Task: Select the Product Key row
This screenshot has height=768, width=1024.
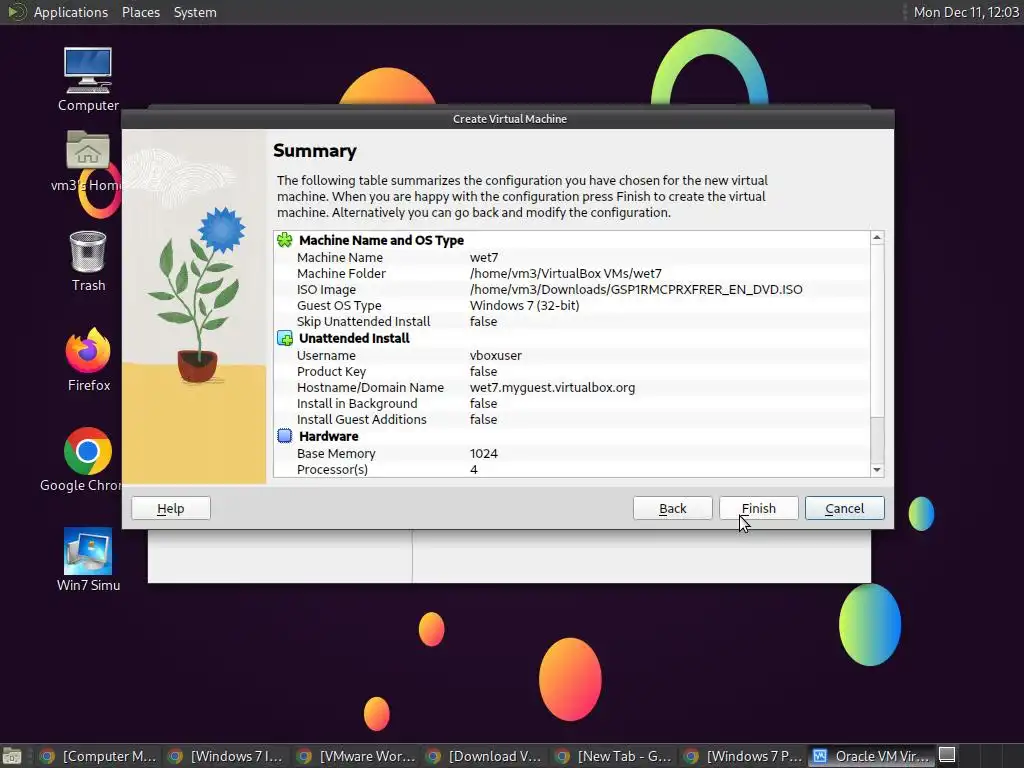Action: tap(572, 372)
